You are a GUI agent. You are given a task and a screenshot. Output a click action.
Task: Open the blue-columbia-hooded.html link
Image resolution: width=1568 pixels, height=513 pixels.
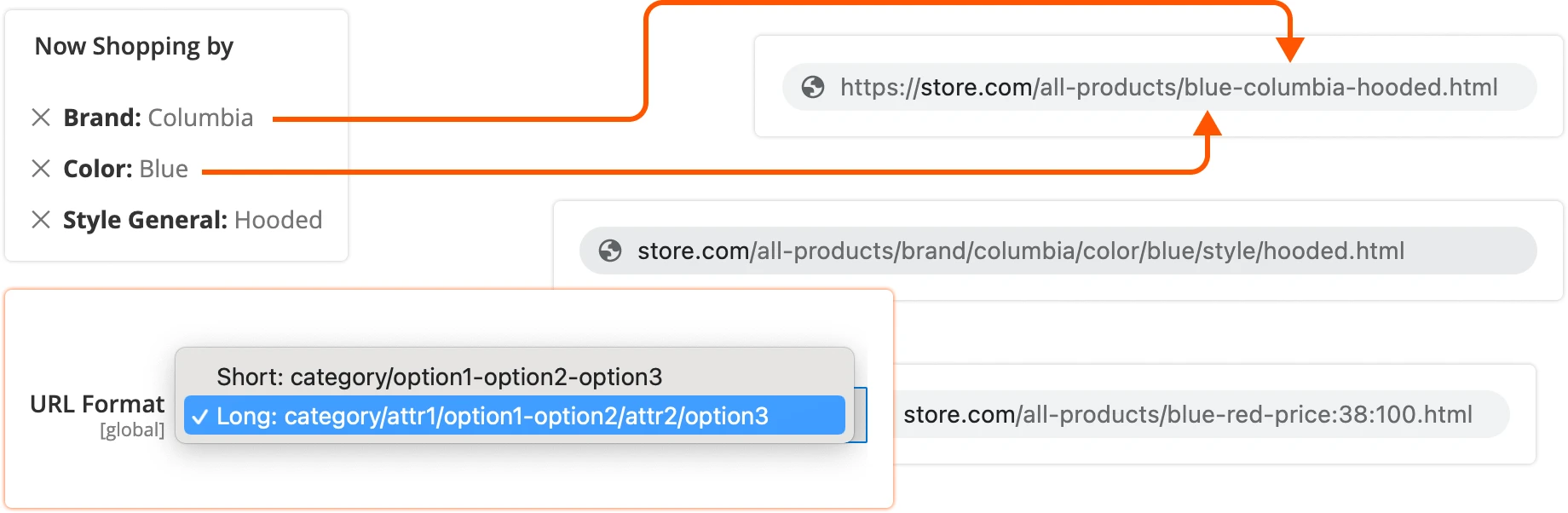point(1167,87)
